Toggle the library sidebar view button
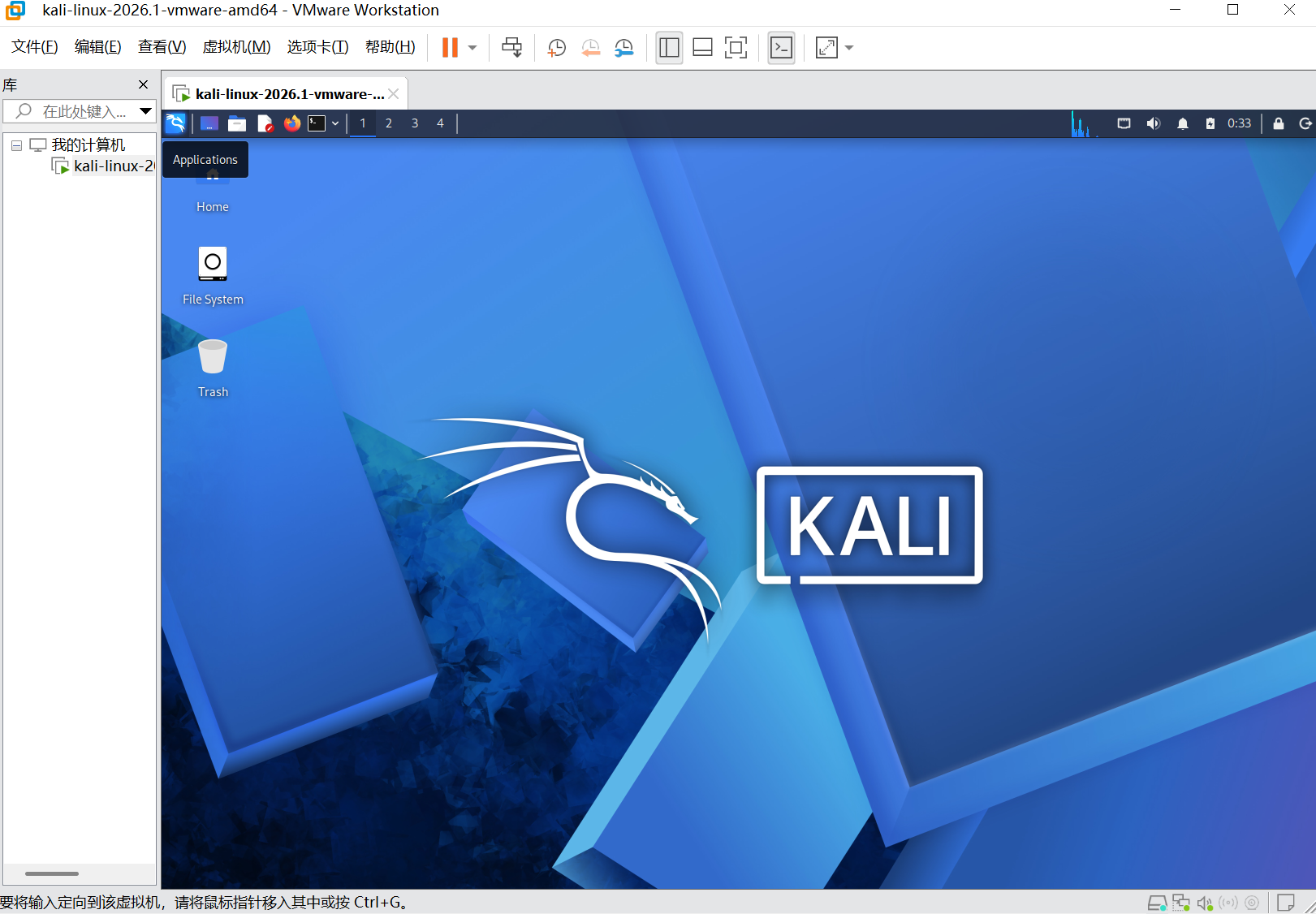This screenshot has height=914, width=1316. pos(669,47)
